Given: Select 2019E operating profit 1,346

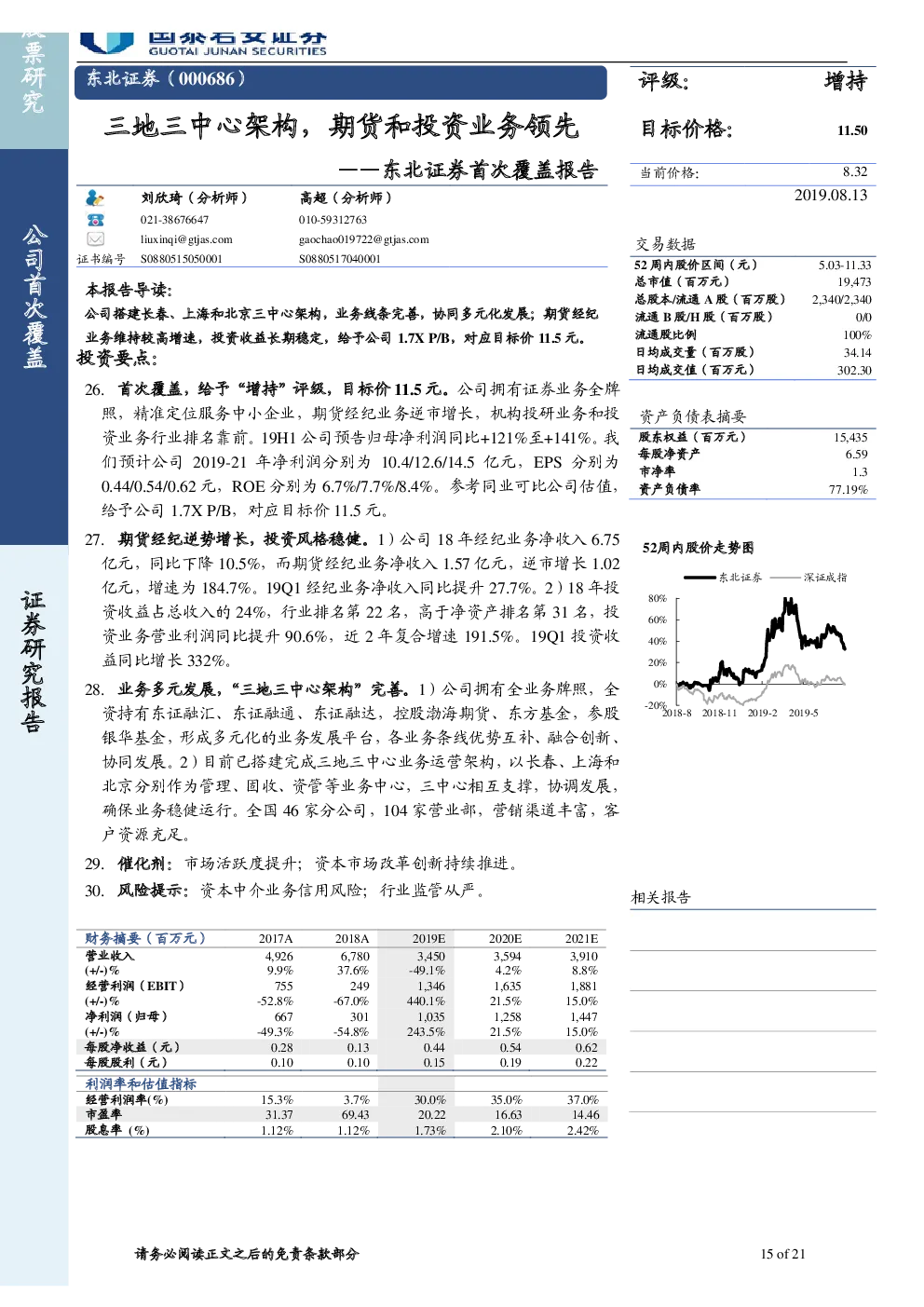Looking at the screenshot, I should coord(431,987).
